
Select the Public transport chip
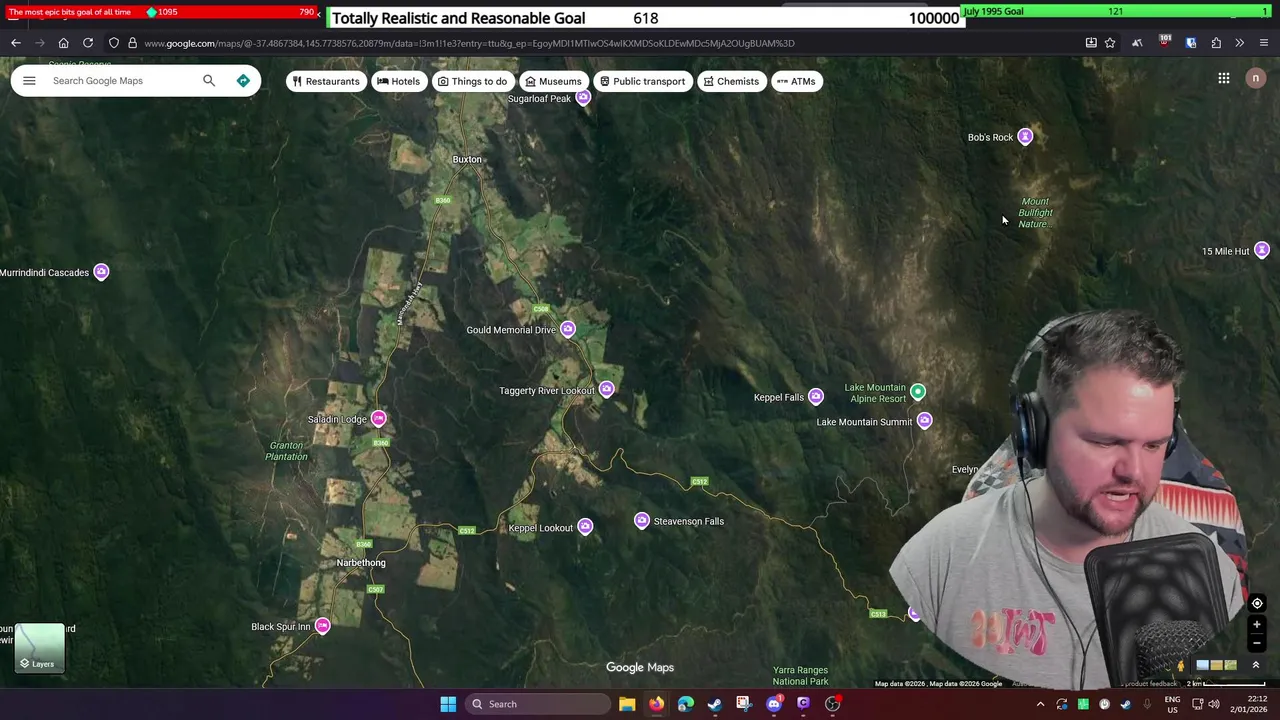(642, 81)
